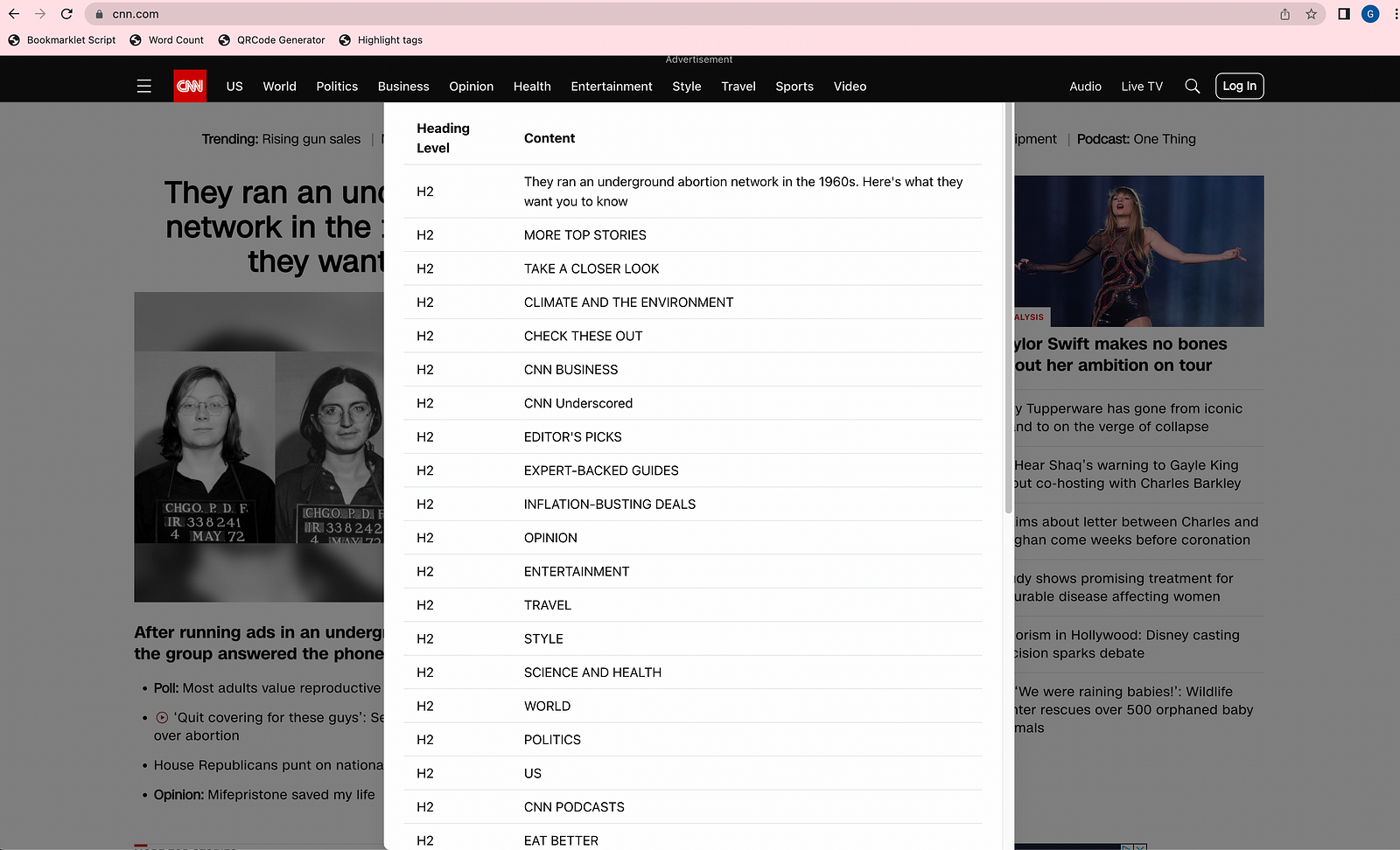Click the address bar lock icon
The image size is (1400, 850).
point(99,14)
